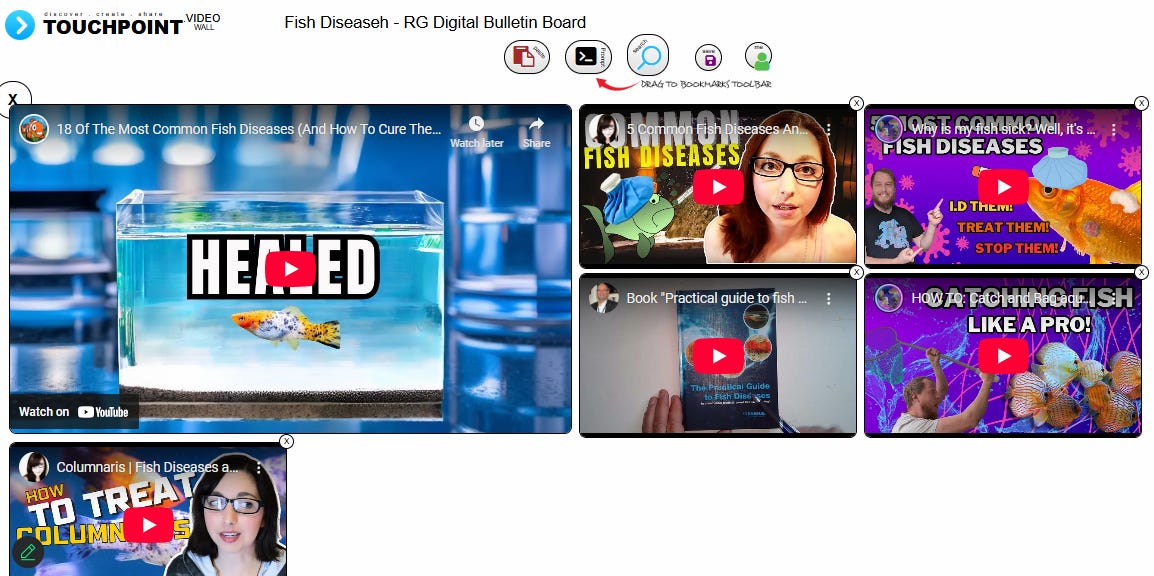Remove the 'Why is my fish sick' tile
Screen dimensions: 1154x576
tap(1141, 103)
